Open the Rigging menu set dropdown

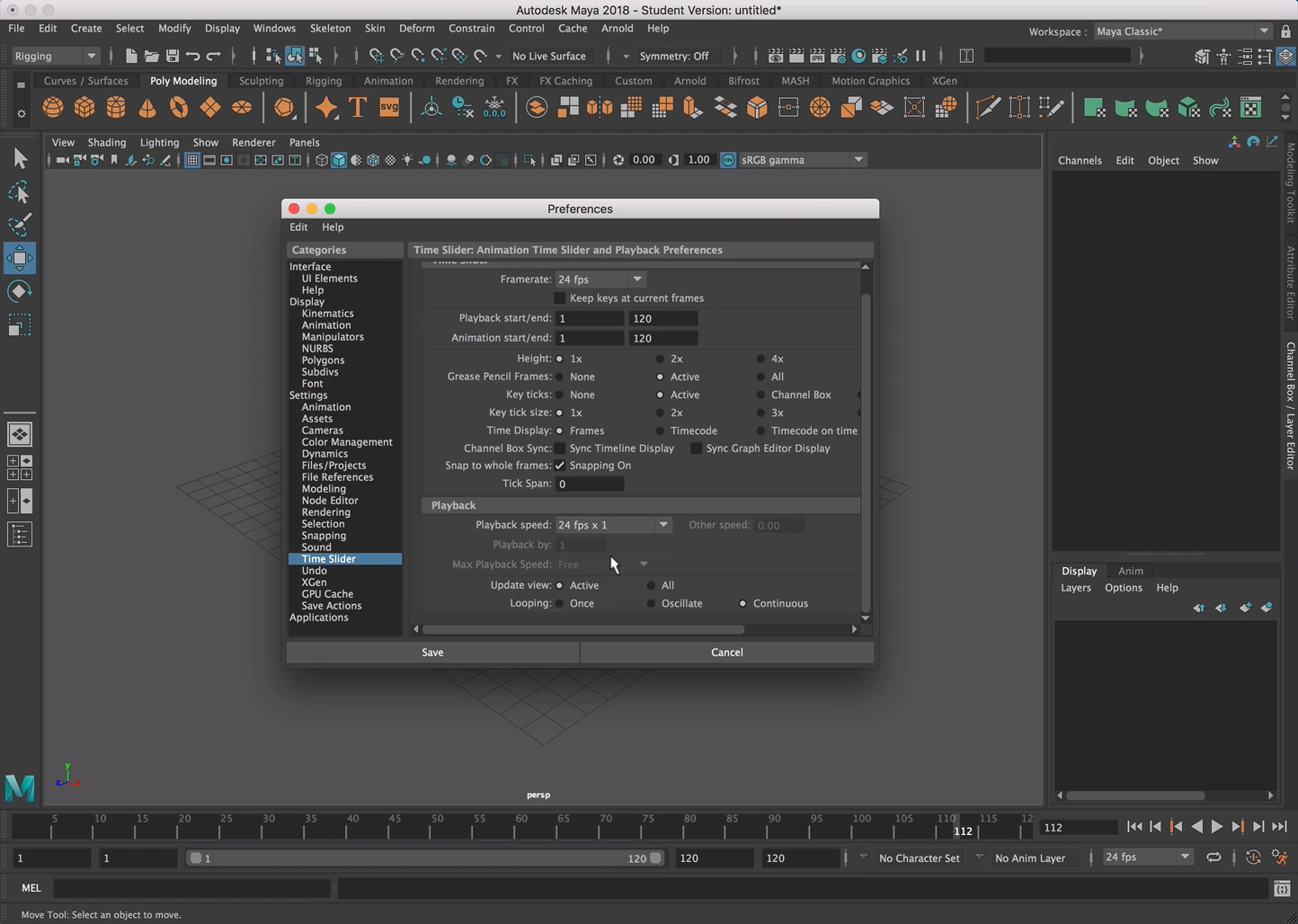(x=56, y=56)
